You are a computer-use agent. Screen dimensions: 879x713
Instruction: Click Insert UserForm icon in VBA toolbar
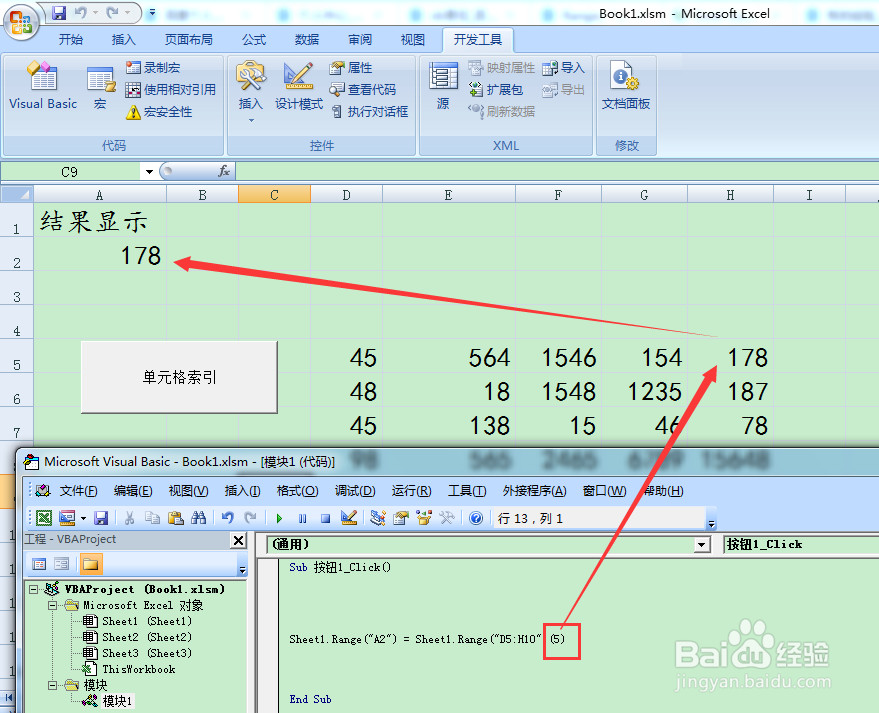pos(67,518)
